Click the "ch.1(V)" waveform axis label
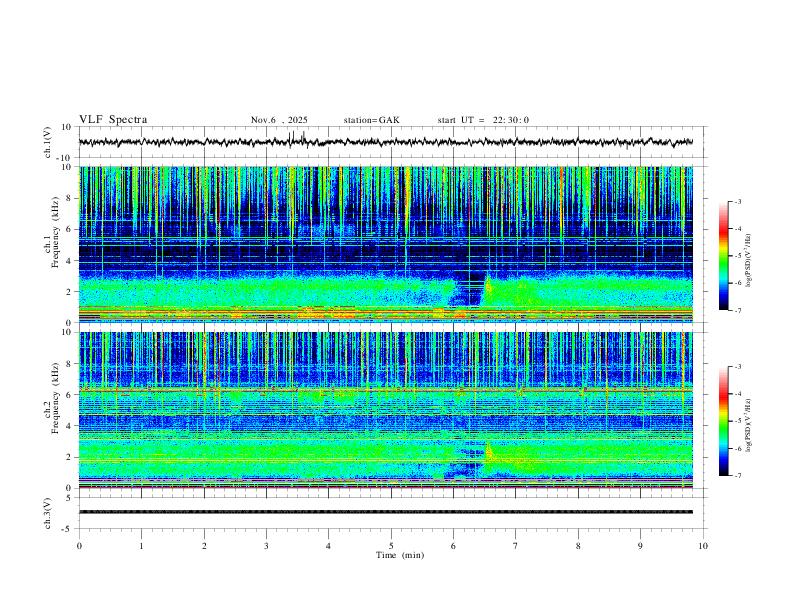 click(49, 143)
